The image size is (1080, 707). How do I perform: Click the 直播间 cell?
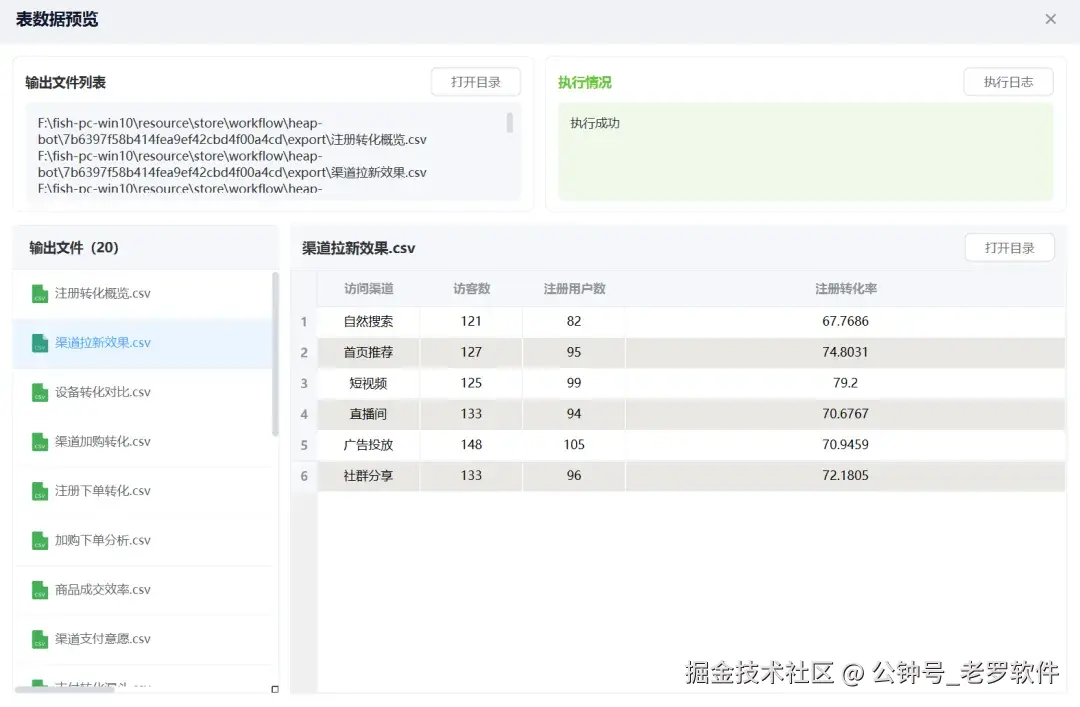point(368,414)
